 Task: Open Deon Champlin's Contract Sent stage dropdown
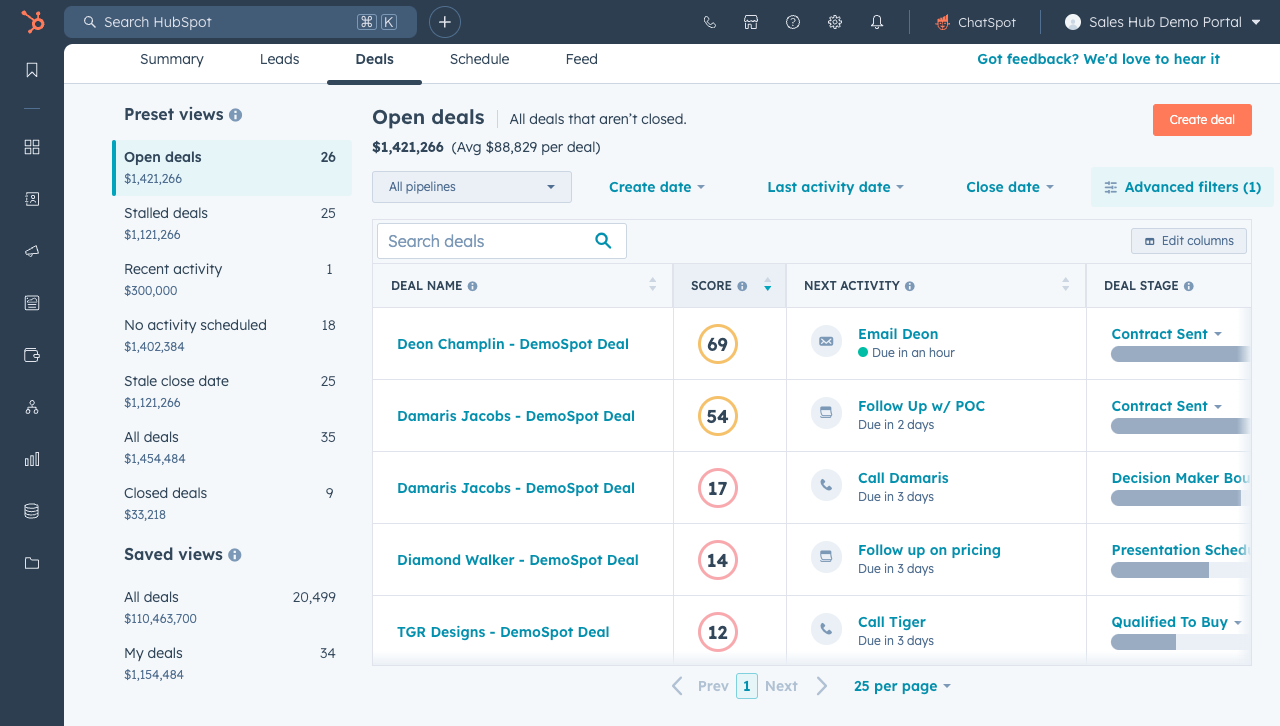click(x=1167, y=334)
